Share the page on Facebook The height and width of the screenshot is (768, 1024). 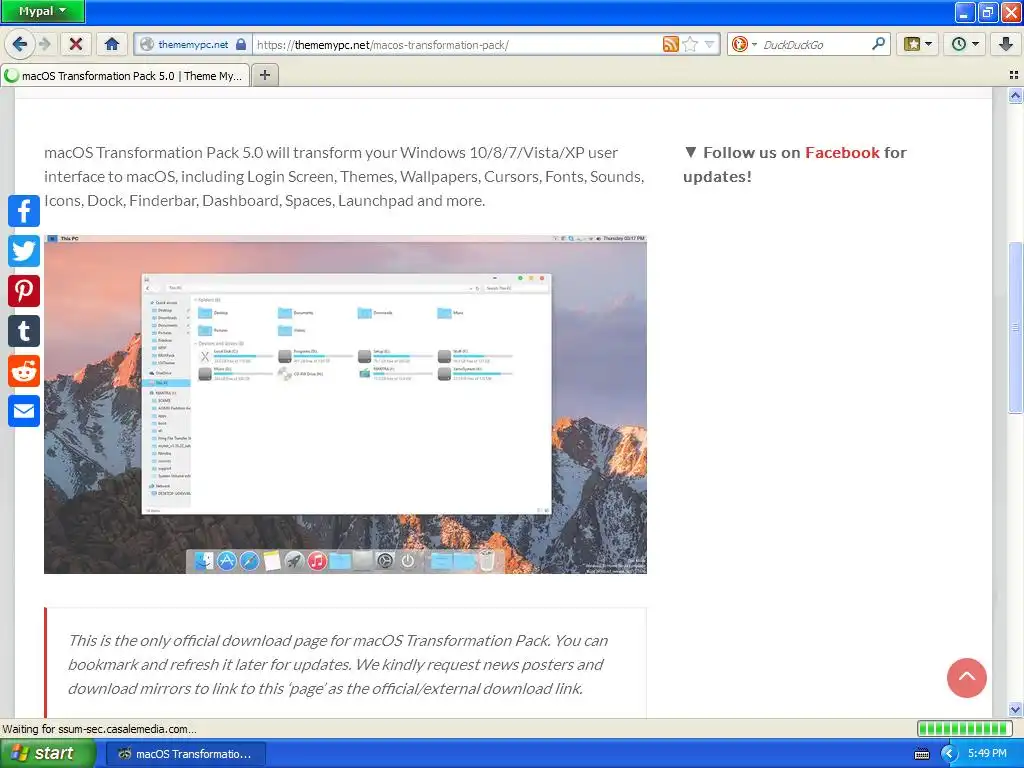(24, 210)
